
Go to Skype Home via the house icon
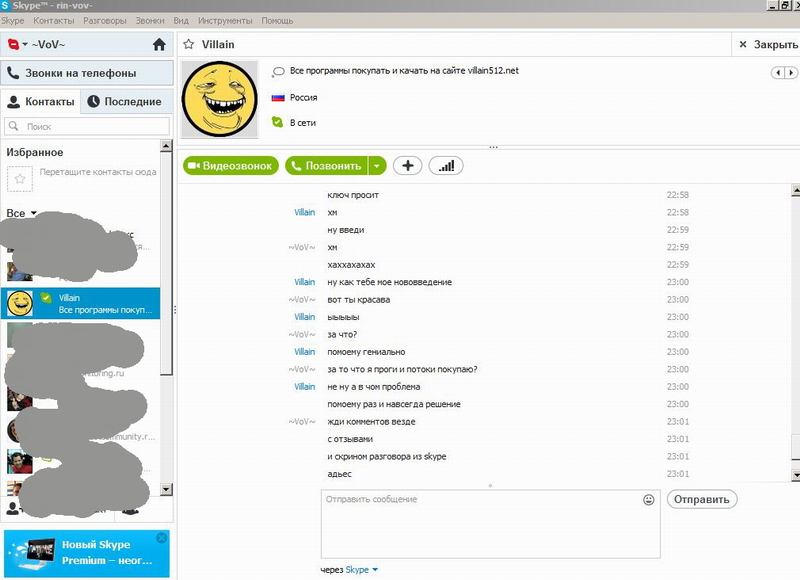159,45
